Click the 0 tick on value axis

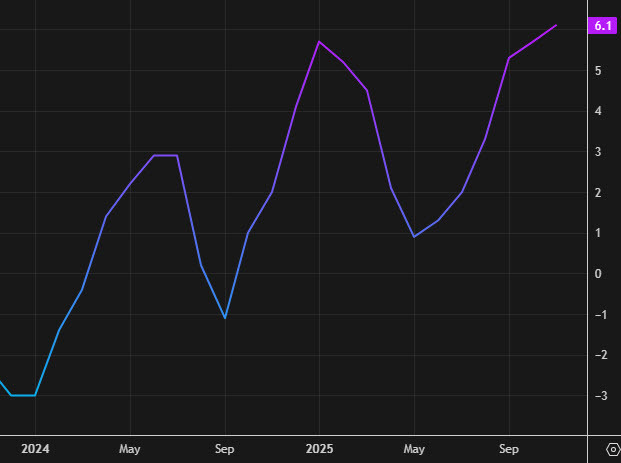(598, 274)
